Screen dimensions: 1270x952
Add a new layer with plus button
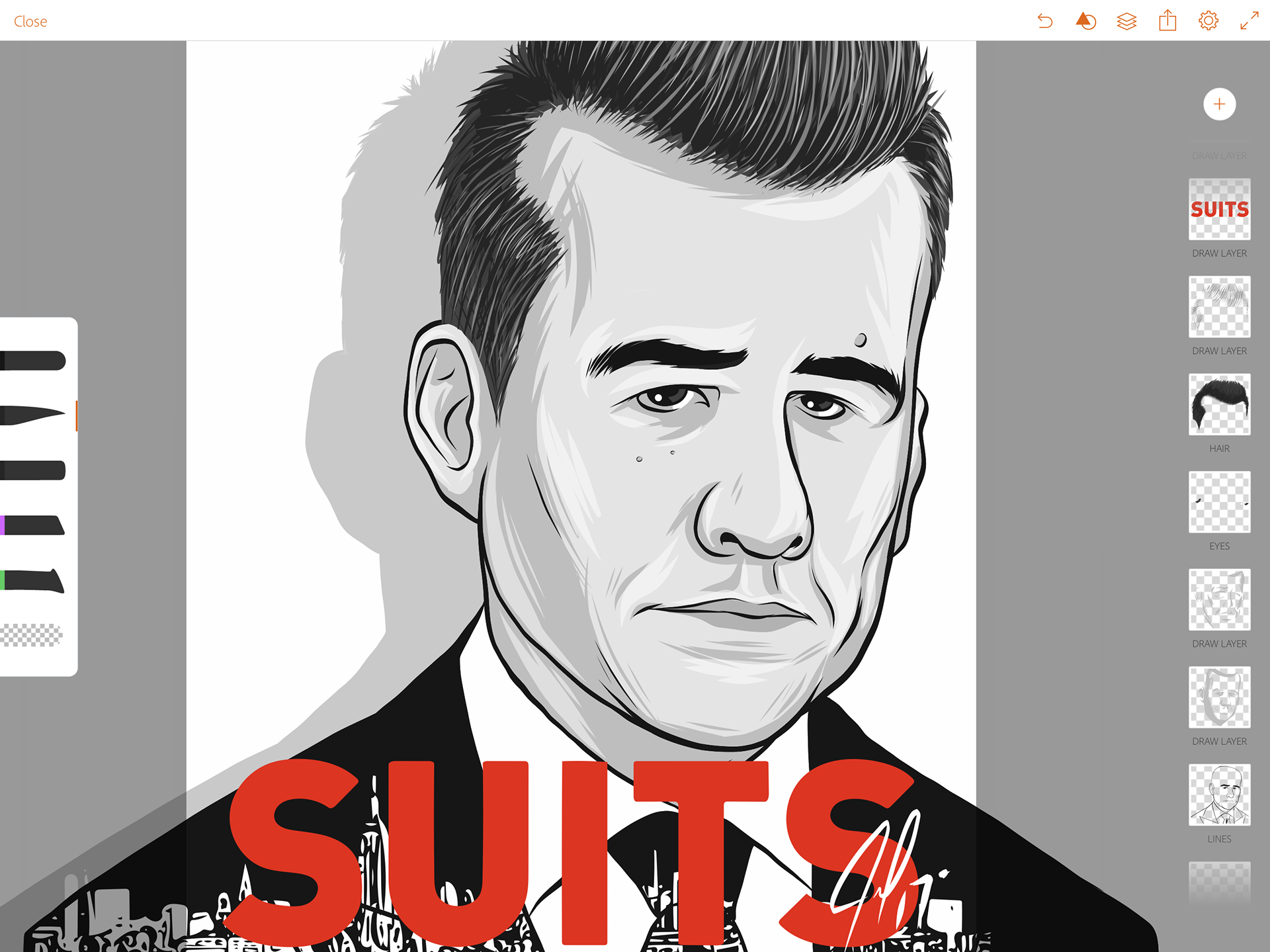1220,104
